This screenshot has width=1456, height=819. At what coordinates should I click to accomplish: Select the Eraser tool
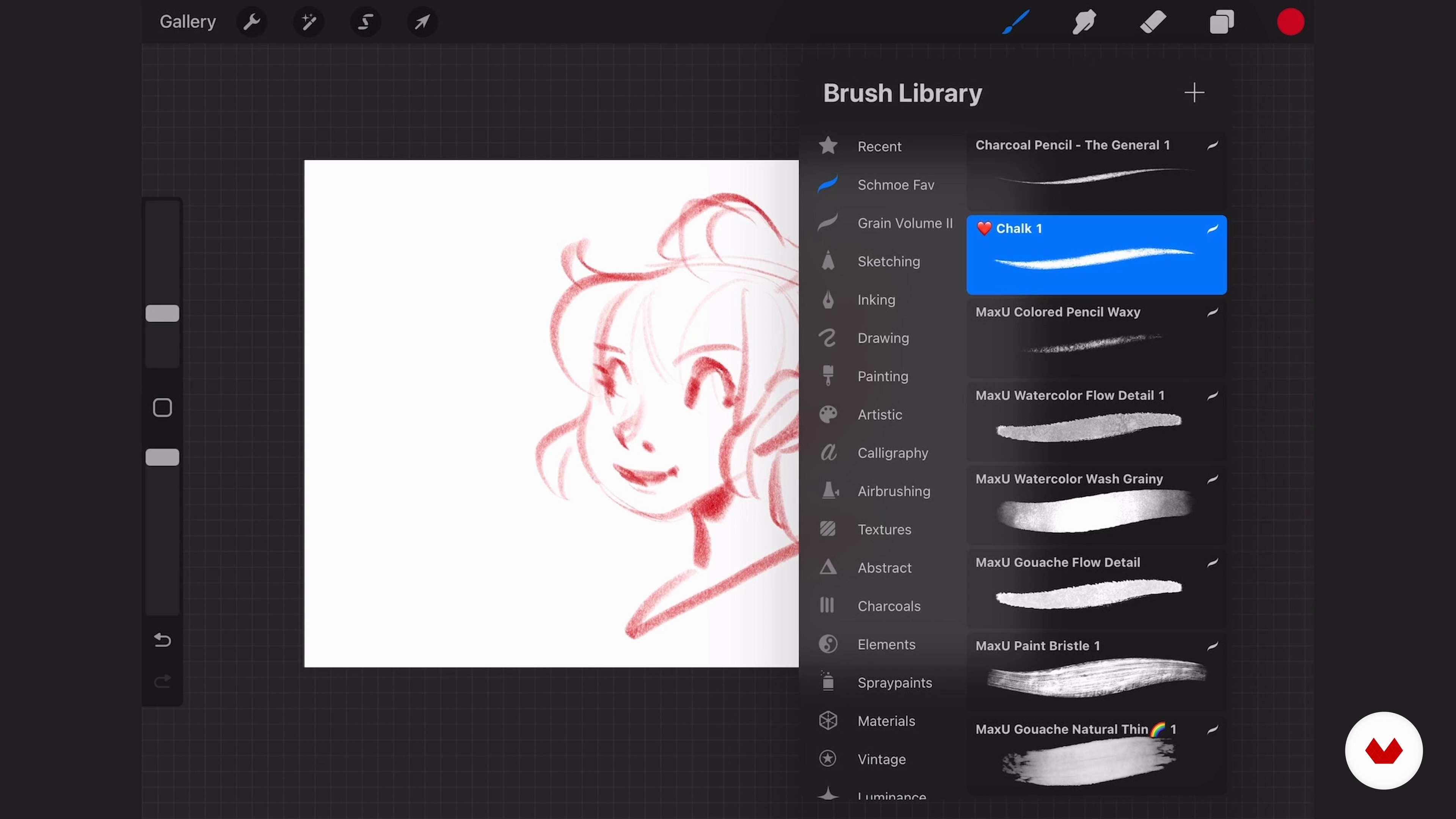click(1153, 22)
